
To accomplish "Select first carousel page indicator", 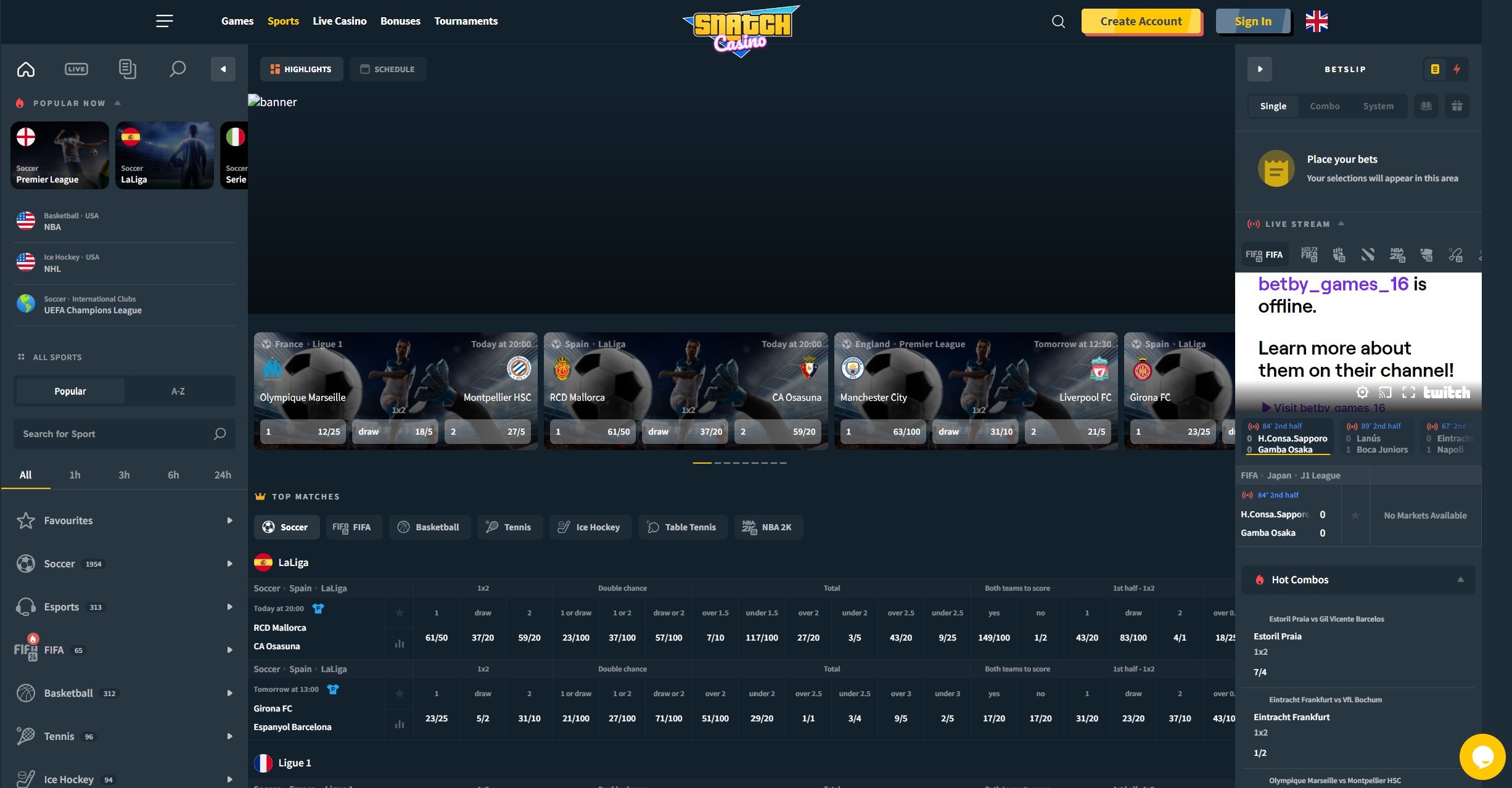I will click(702, 462).
